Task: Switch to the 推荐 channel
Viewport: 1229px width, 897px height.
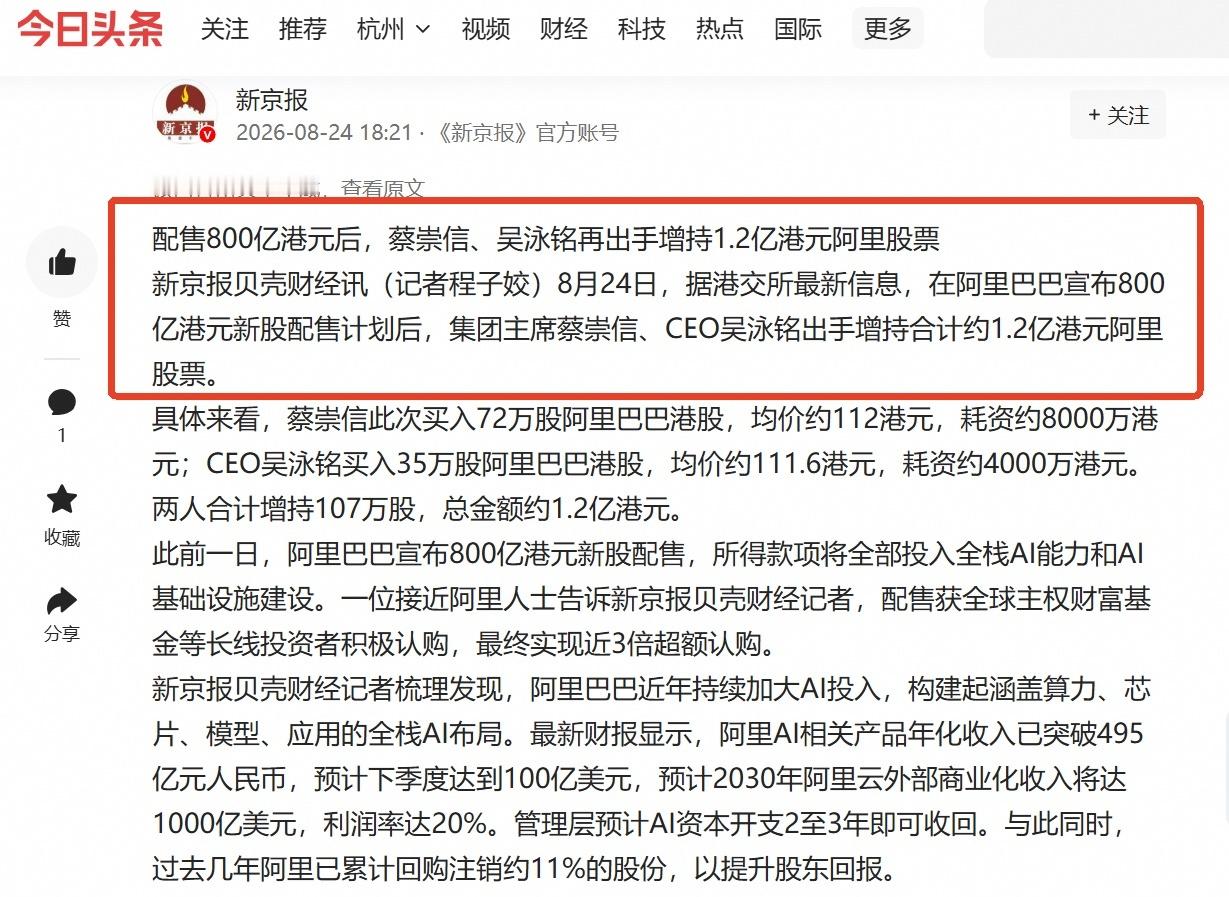Action: point(303,29)
